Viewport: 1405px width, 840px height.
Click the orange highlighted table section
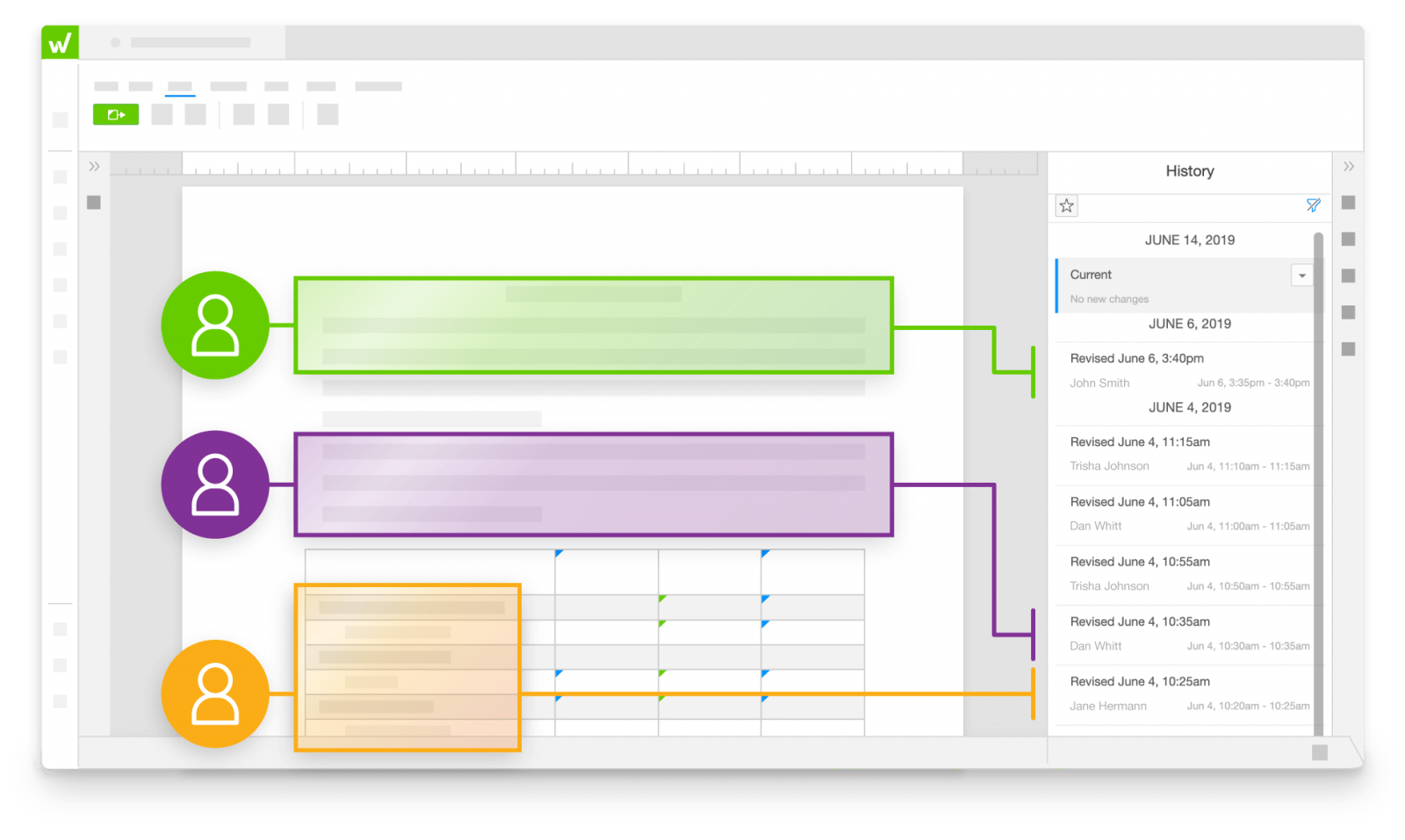(407, 668)
